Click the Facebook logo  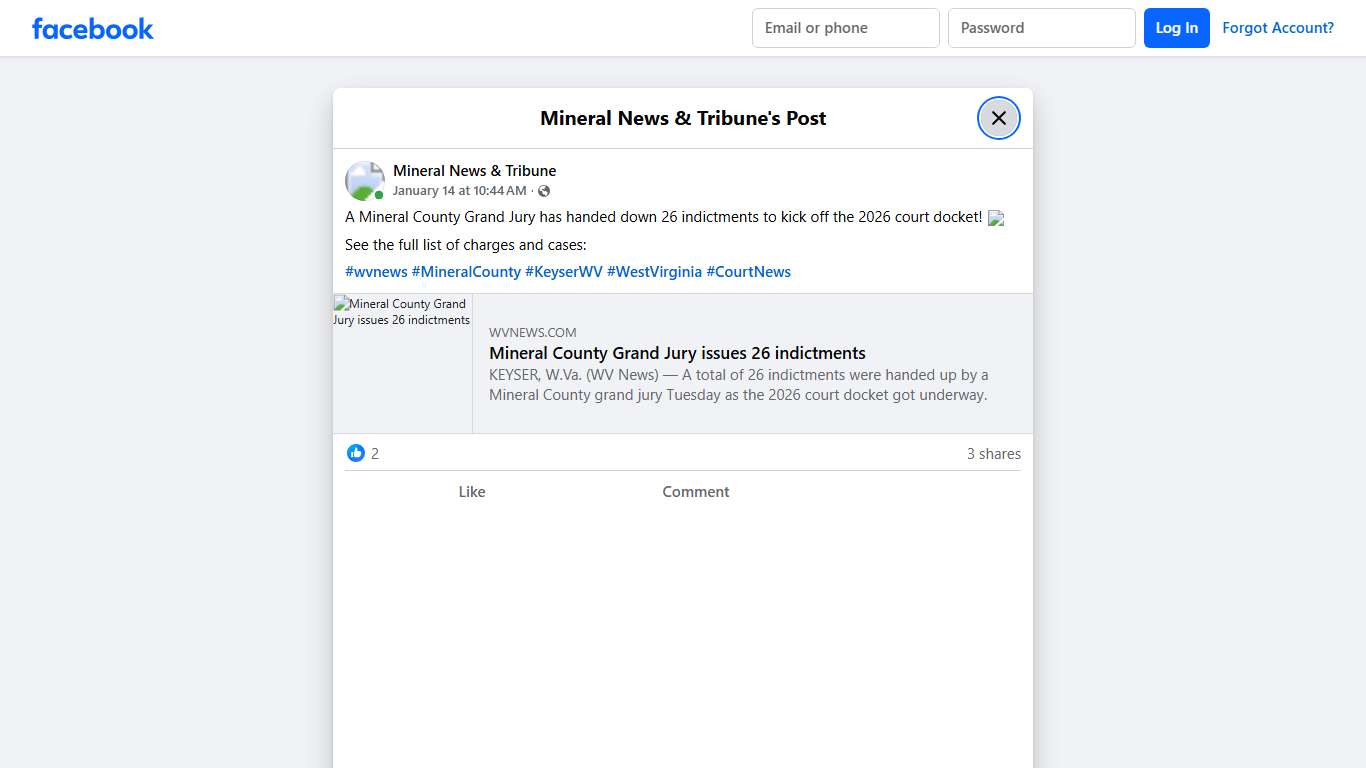click(92, 28)
